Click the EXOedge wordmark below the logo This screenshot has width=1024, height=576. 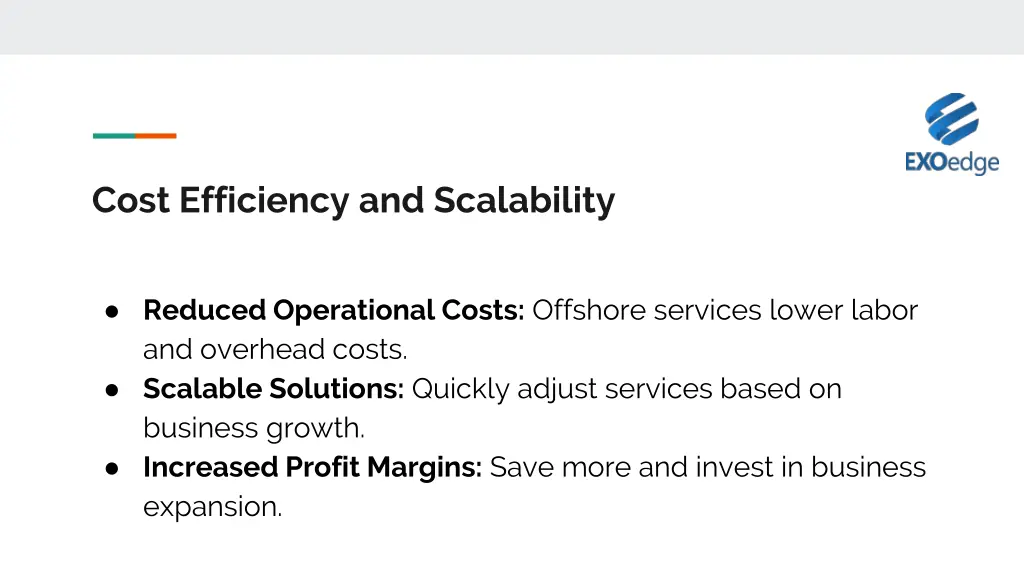tap(951, 162)
